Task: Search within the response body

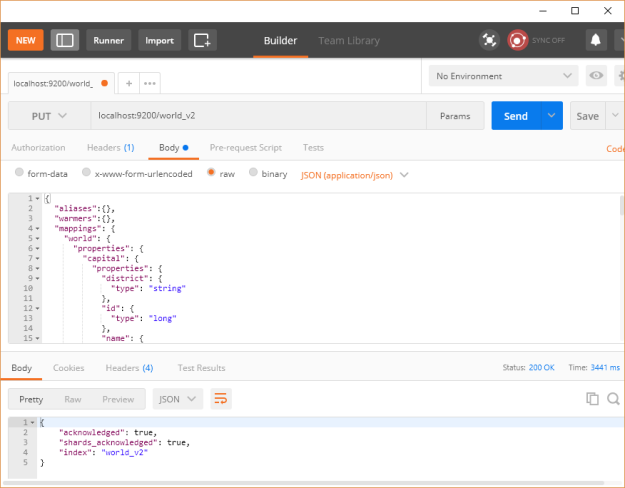Action: coord(613,399)
